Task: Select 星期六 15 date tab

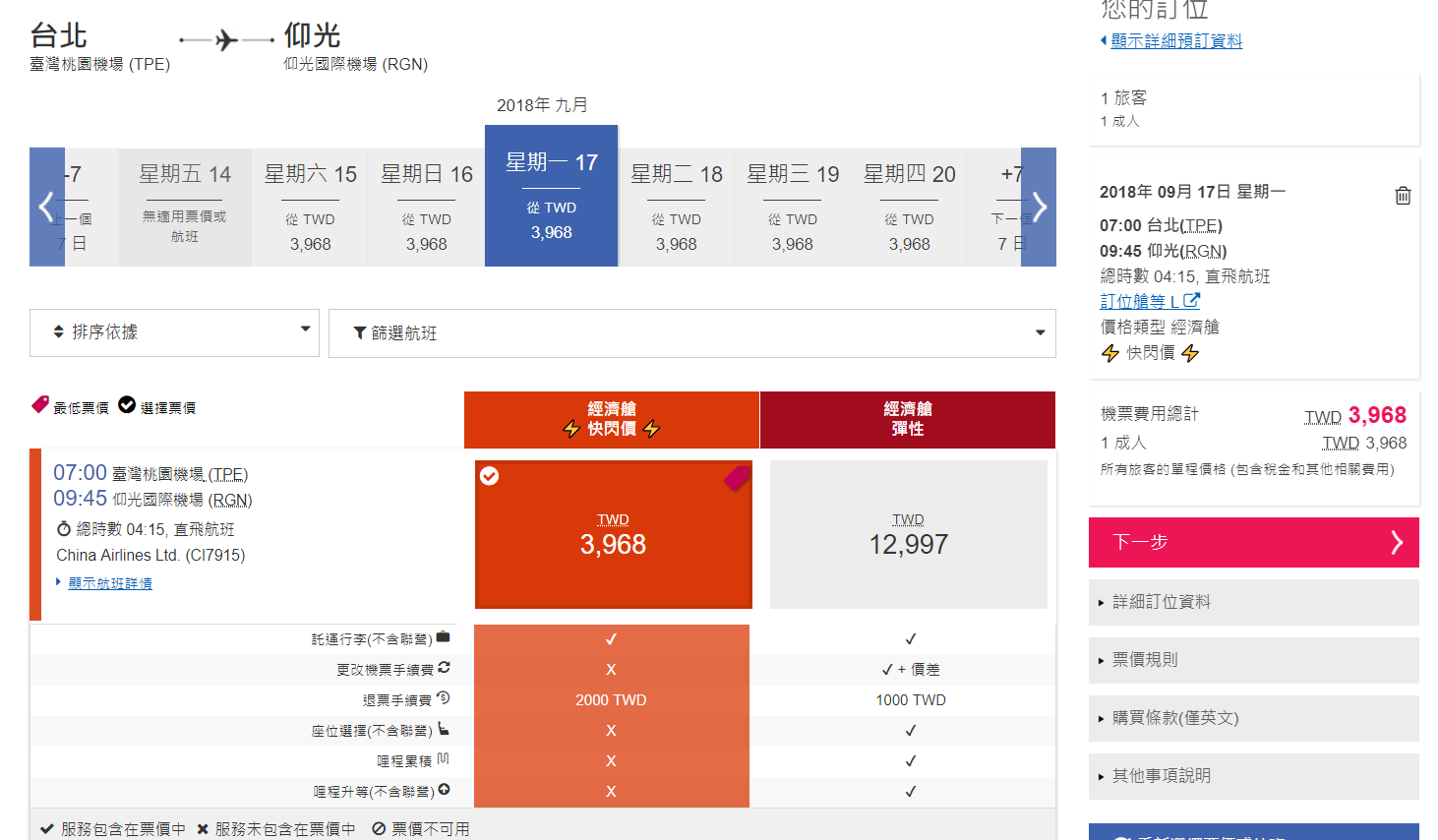Action: pyautogui.click(x=310, y=208)
